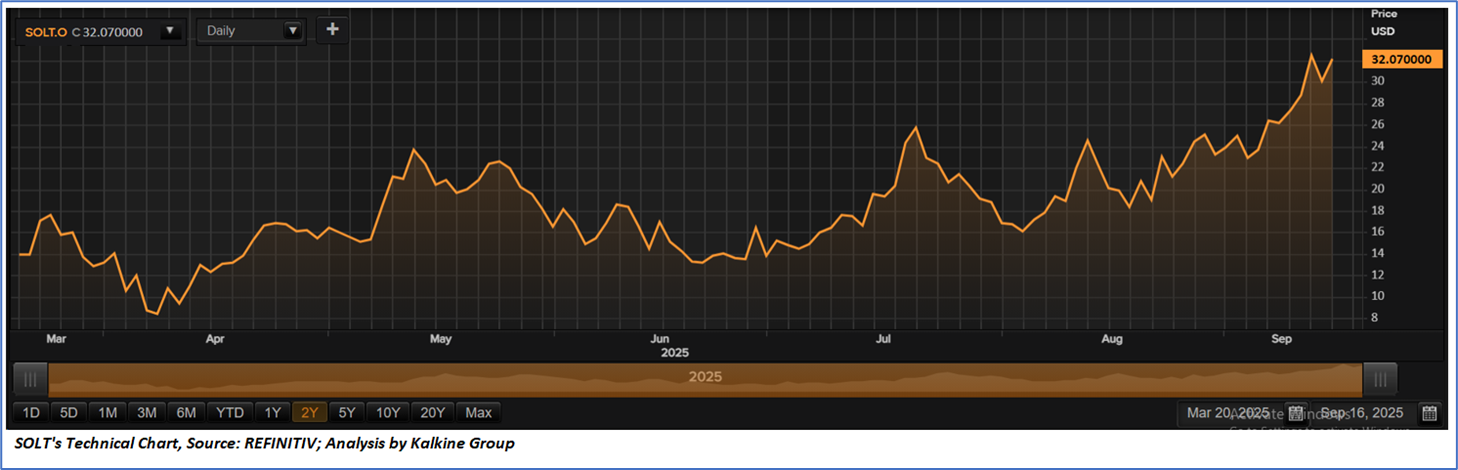
Task: Select the 20Y range button
Action: click(435, 412)
